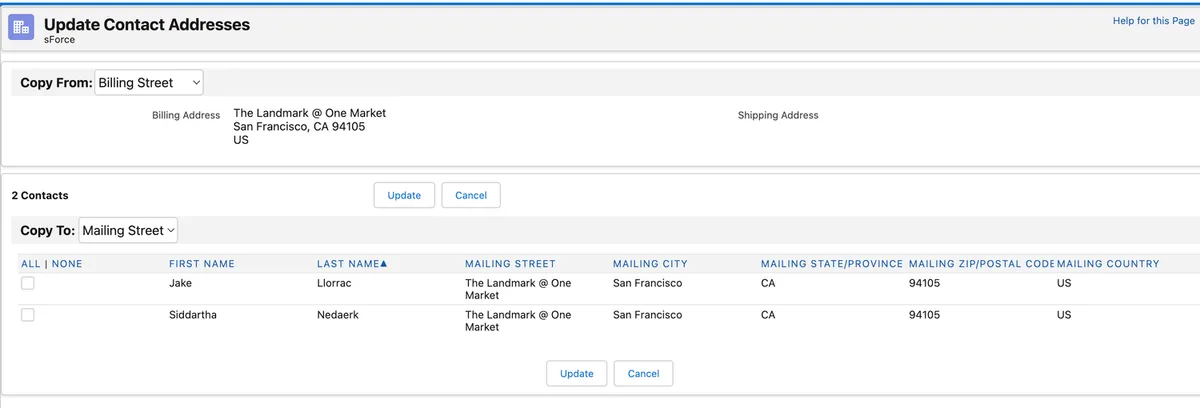Click the last name Nedaerk cell
This screenshot has width=1200, height=408.
pyautogui.click(x=338, y=315)
